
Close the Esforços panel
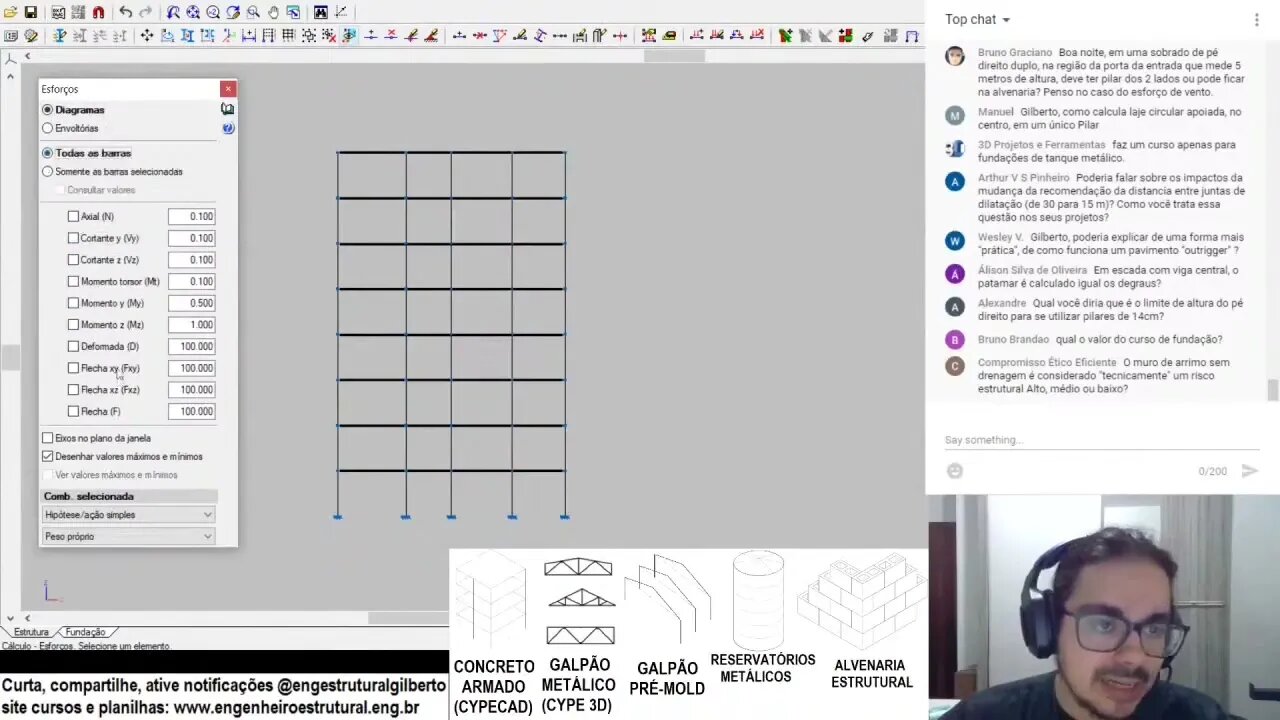click(x=228, y=89)
